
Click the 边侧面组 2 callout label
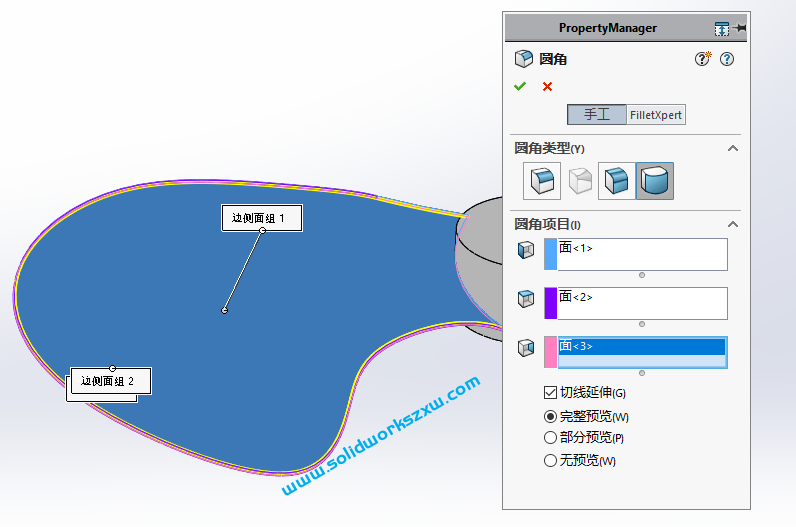pyautogui.click(x=111, y=381)
